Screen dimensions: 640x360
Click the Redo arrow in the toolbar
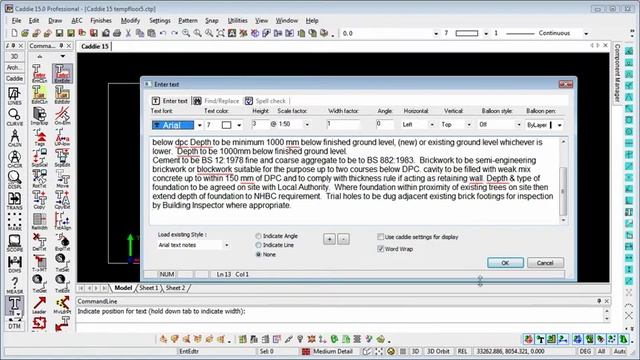(174, 33)
